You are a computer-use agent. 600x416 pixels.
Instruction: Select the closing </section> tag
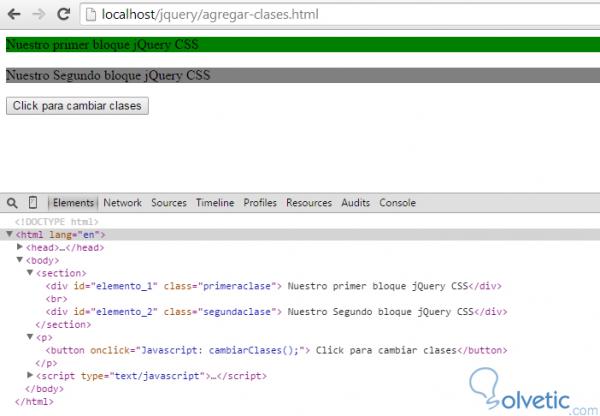[63, 325]
